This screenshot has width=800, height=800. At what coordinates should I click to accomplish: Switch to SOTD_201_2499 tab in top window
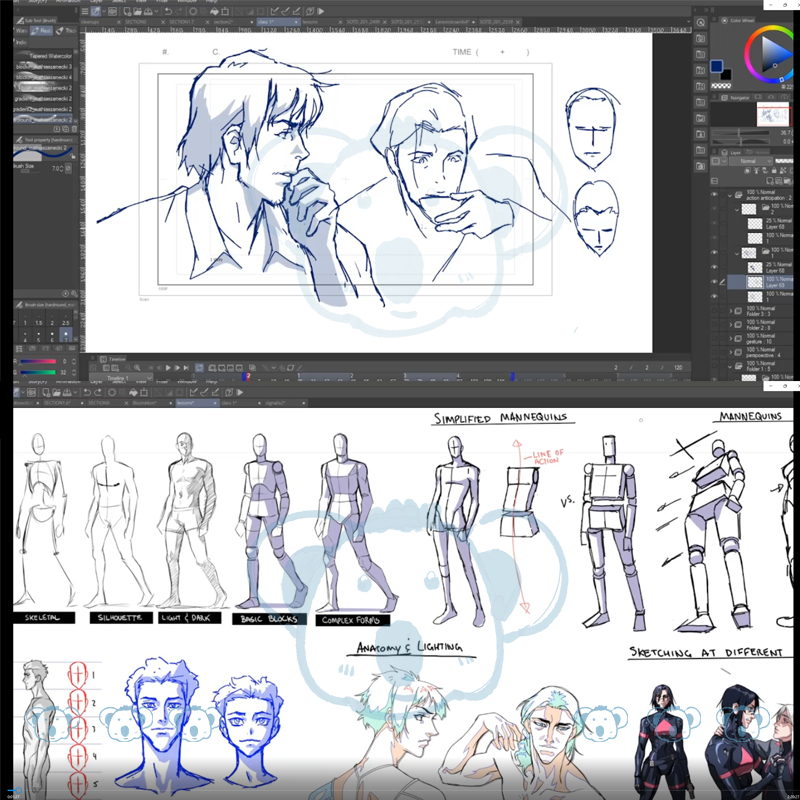[364, 22]
